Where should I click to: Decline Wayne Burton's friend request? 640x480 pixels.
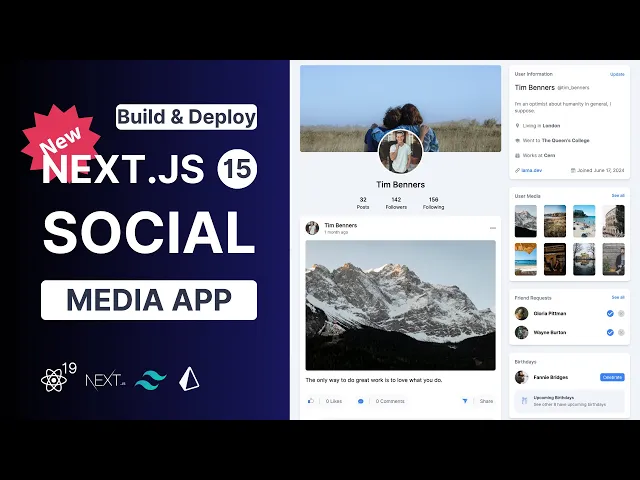[621, 332]
